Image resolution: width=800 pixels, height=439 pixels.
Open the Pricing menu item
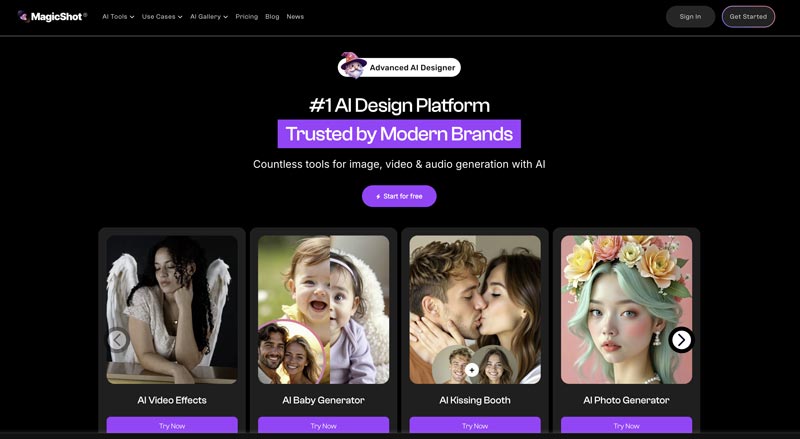pos(246,16)
